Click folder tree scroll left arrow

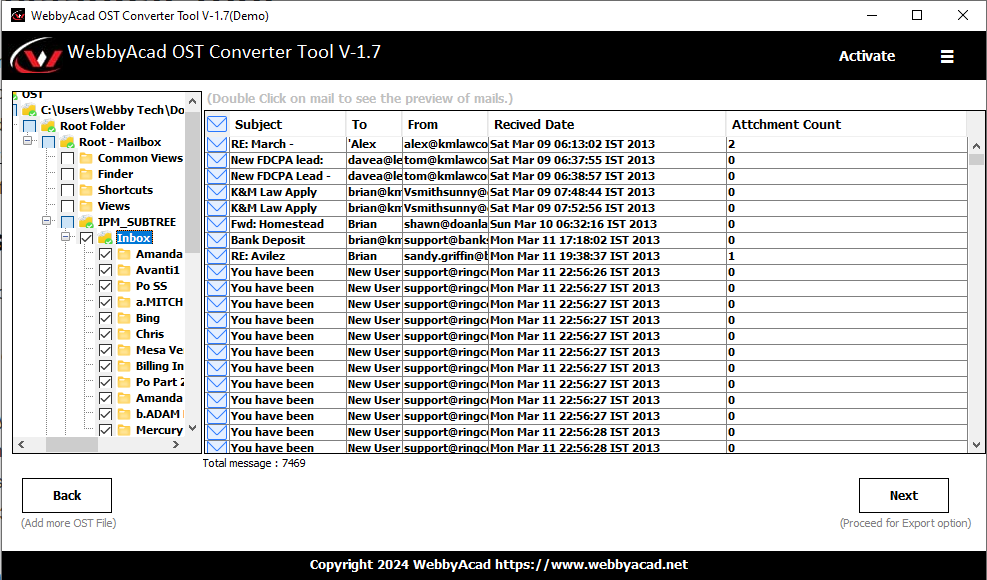point(21,445)
